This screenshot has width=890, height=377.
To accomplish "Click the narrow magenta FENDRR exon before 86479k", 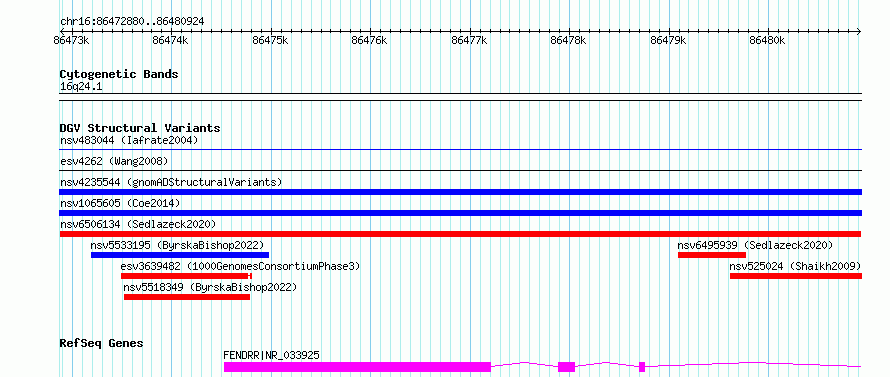I will coord(642,367).
